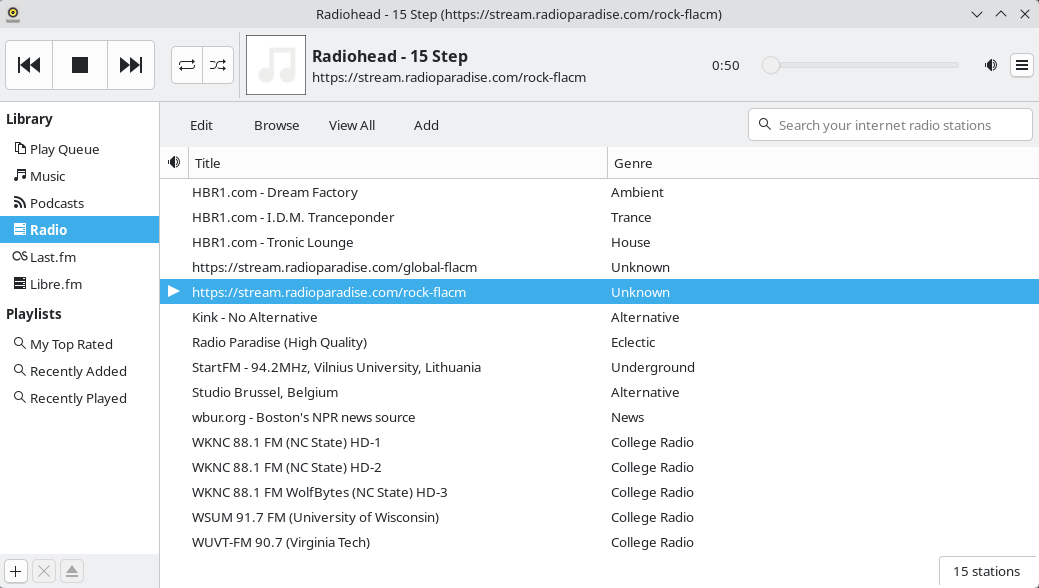This screenshot has height=588, width=1039.
Task: Select HBR1.com - I.D.M. Tranceponder station
Action: coord(599,217)
